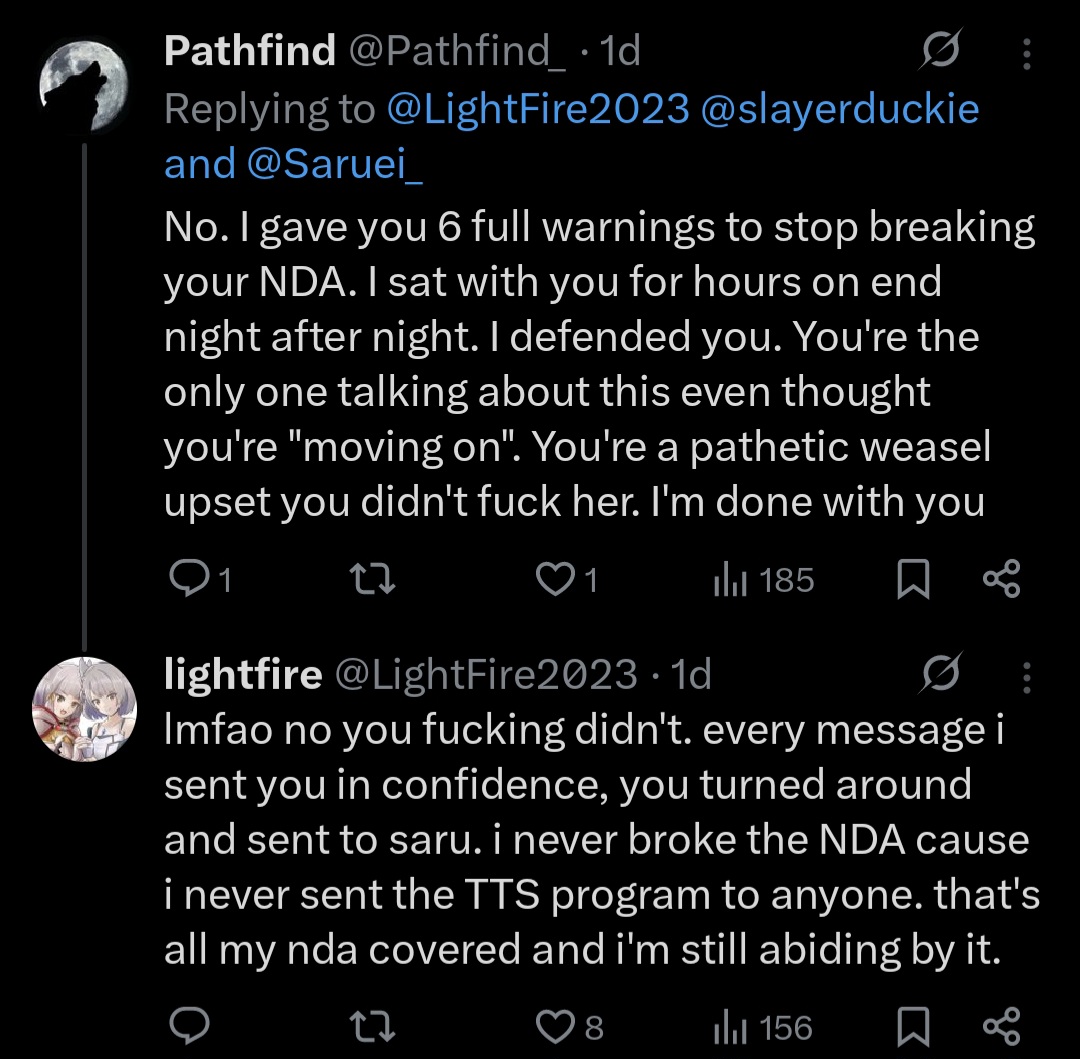The width and height of the screenshot is (1080, 1059).
Task: Open Grok icon on Pathfind's tweet
Action: (x=942, y=50)
